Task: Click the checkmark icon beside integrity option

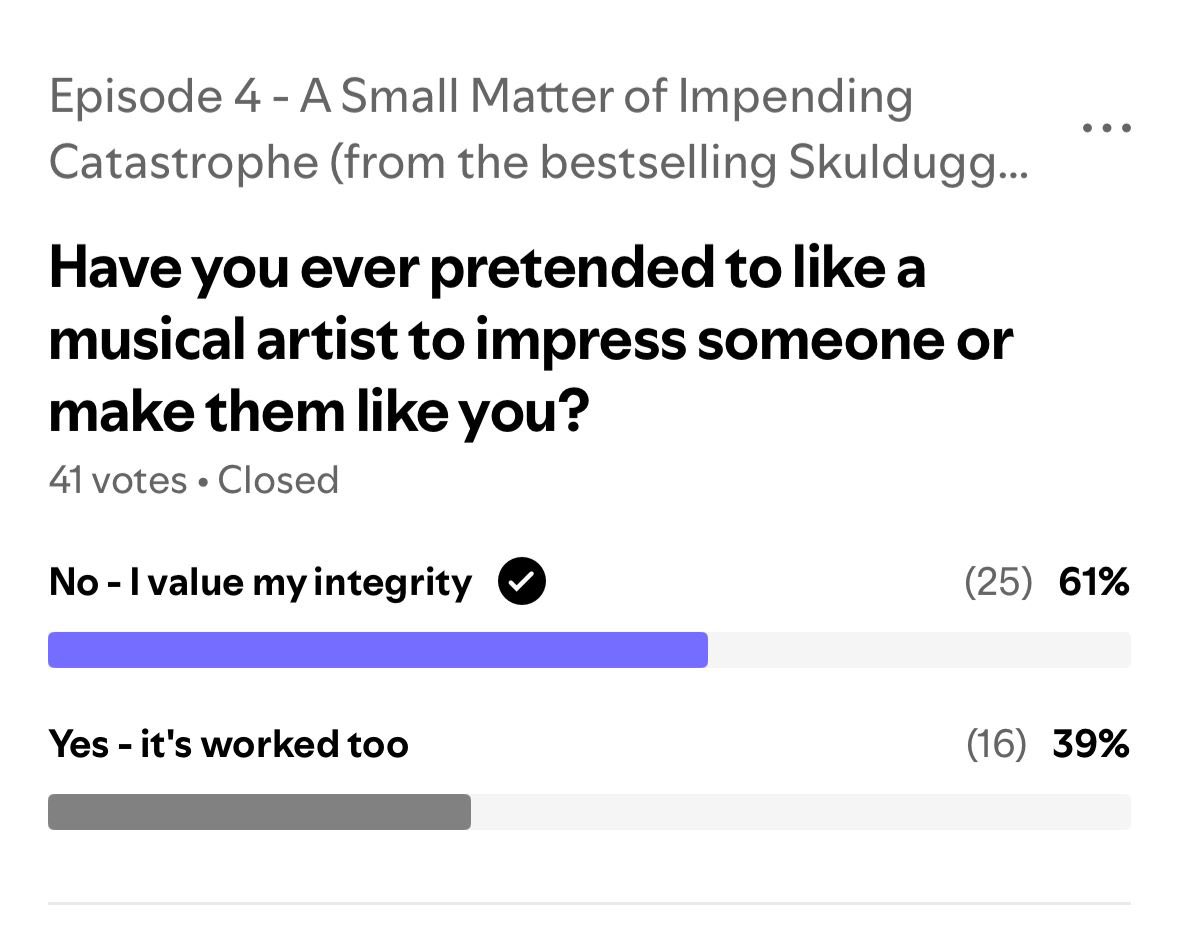Action: coord(522,581)
